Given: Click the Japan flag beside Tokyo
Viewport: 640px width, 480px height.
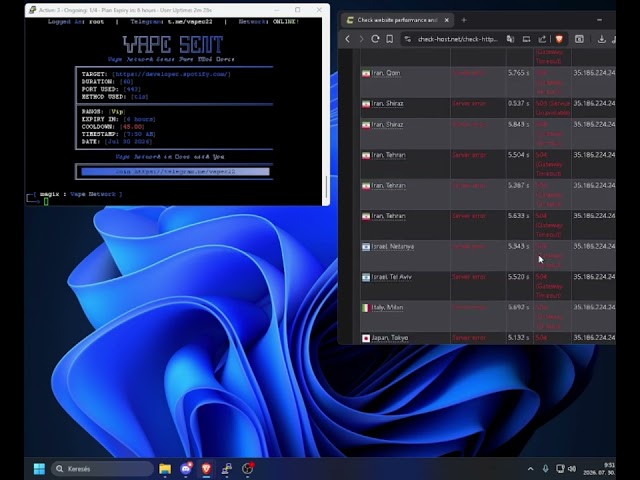Looking at the screenshot, I should 366,338.
